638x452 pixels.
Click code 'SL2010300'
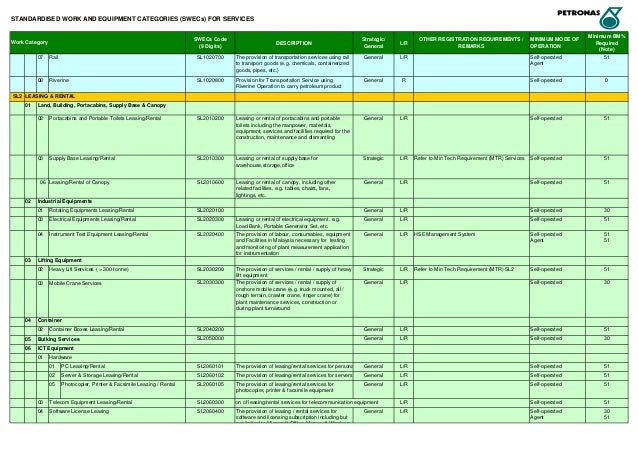pyautogui.click(x=210, y=158)
